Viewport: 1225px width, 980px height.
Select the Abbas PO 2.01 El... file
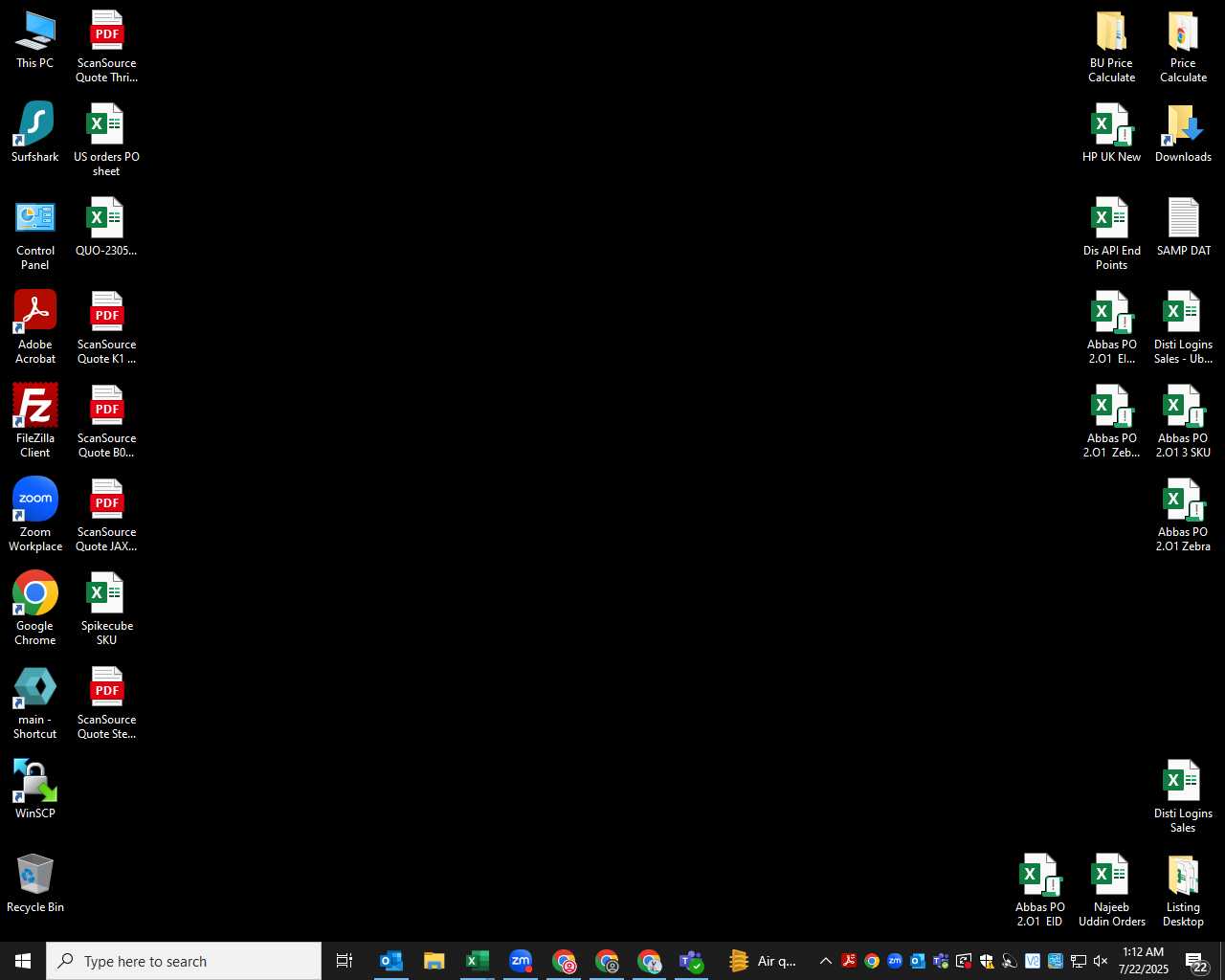click(1111, 328)
